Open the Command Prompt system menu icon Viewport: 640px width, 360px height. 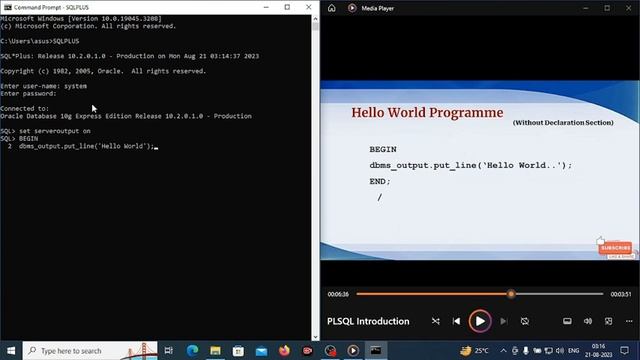(x=7, y=7)
